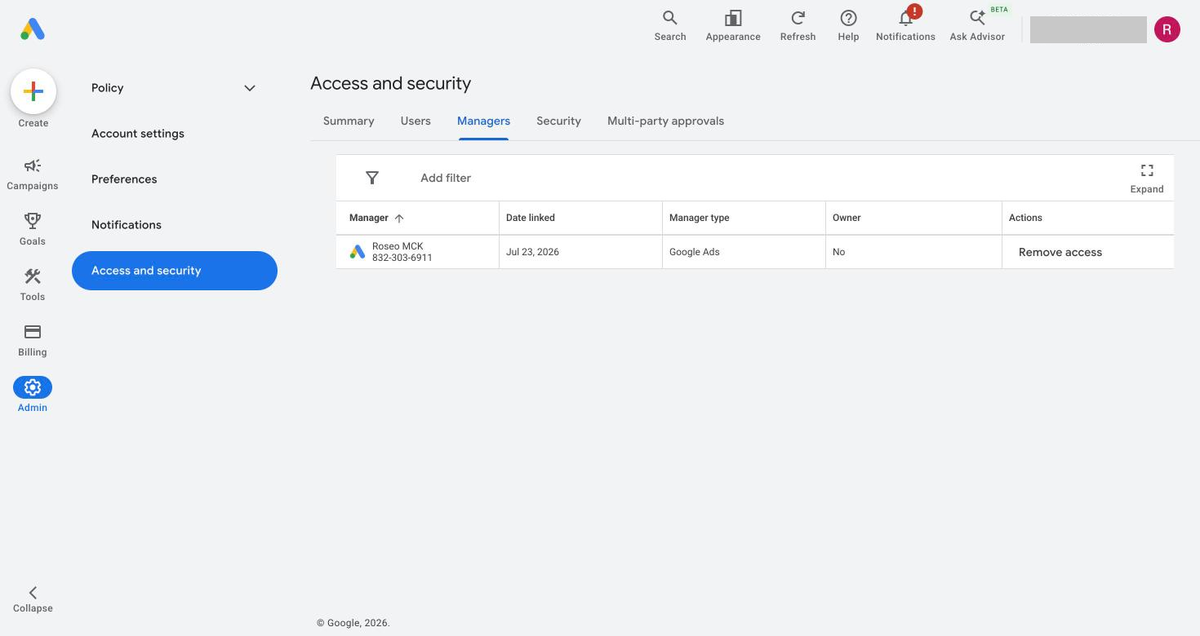Open Preferences menu item
This screenshot has width=1200, height=636.
click(124, 179)
